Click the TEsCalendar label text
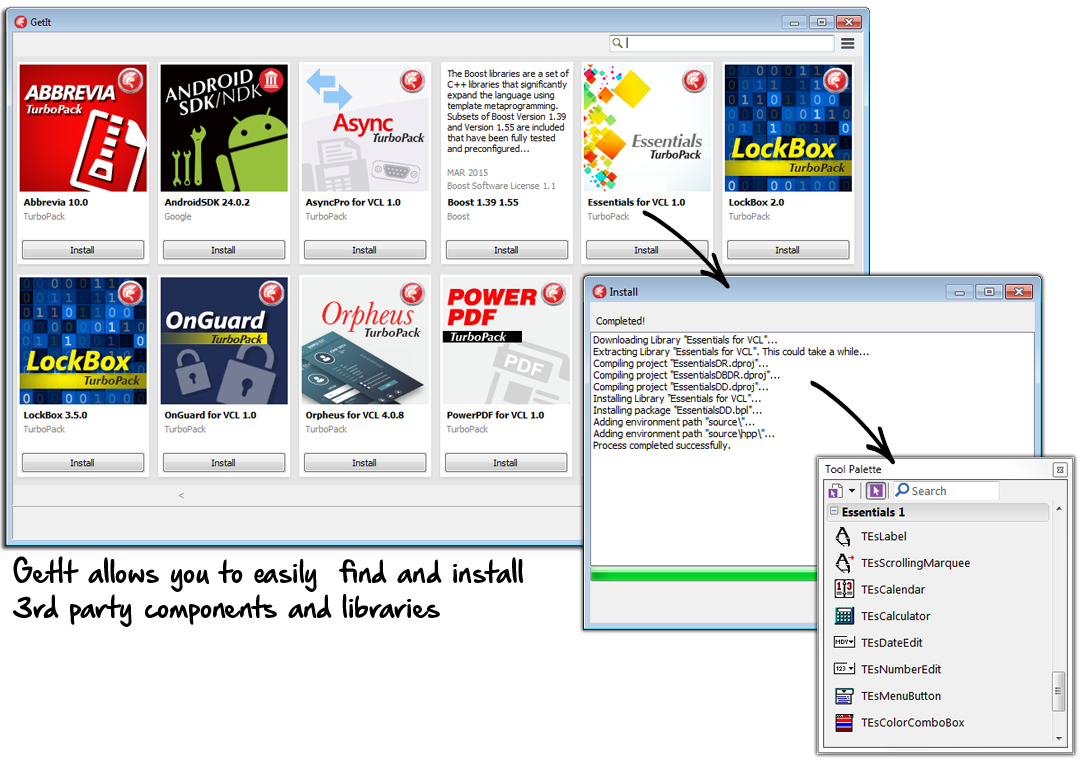This screenshot has width=1085, height=765. click(893, 590)
